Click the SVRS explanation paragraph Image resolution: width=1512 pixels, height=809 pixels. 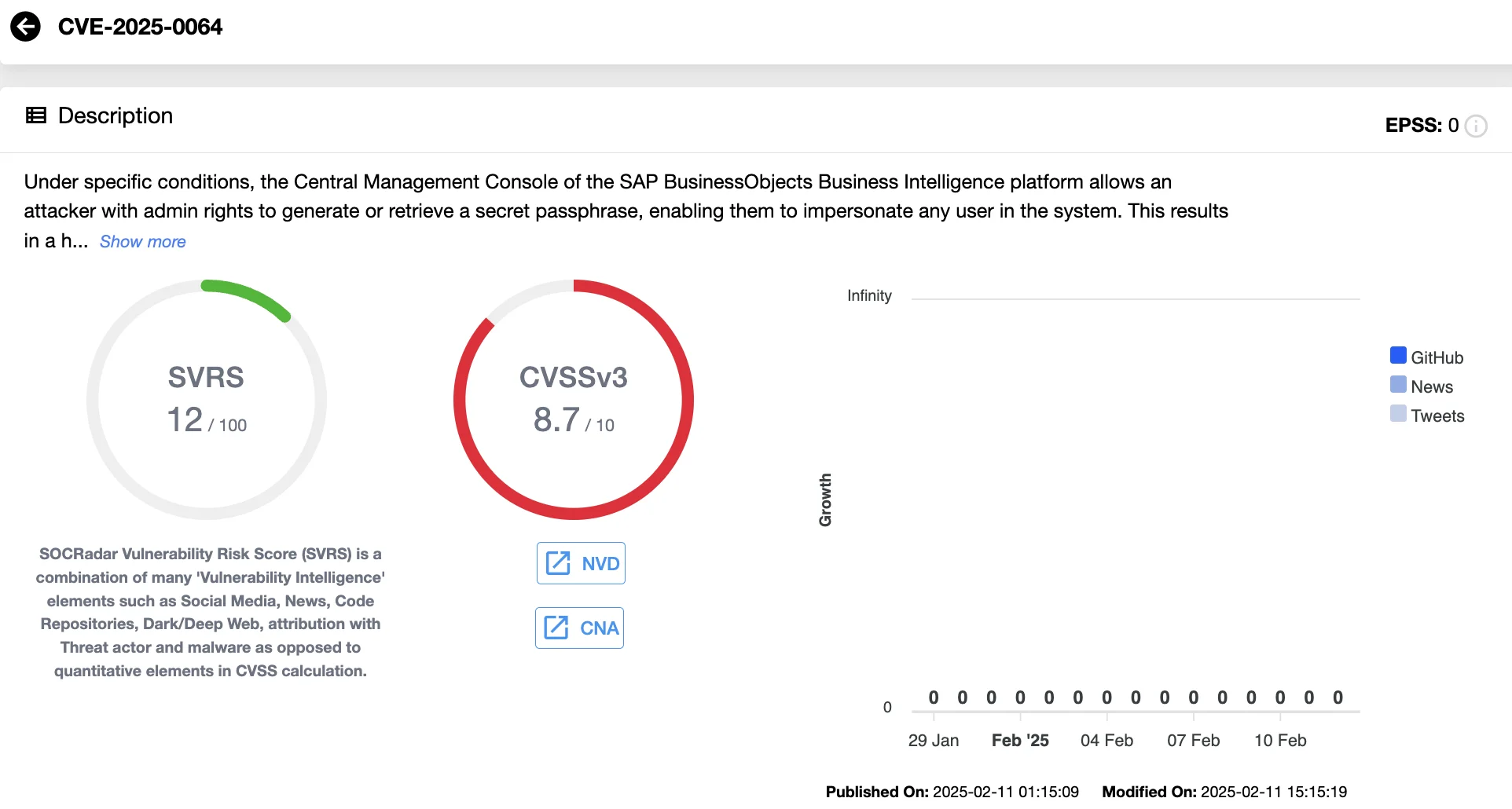[211, 612]
